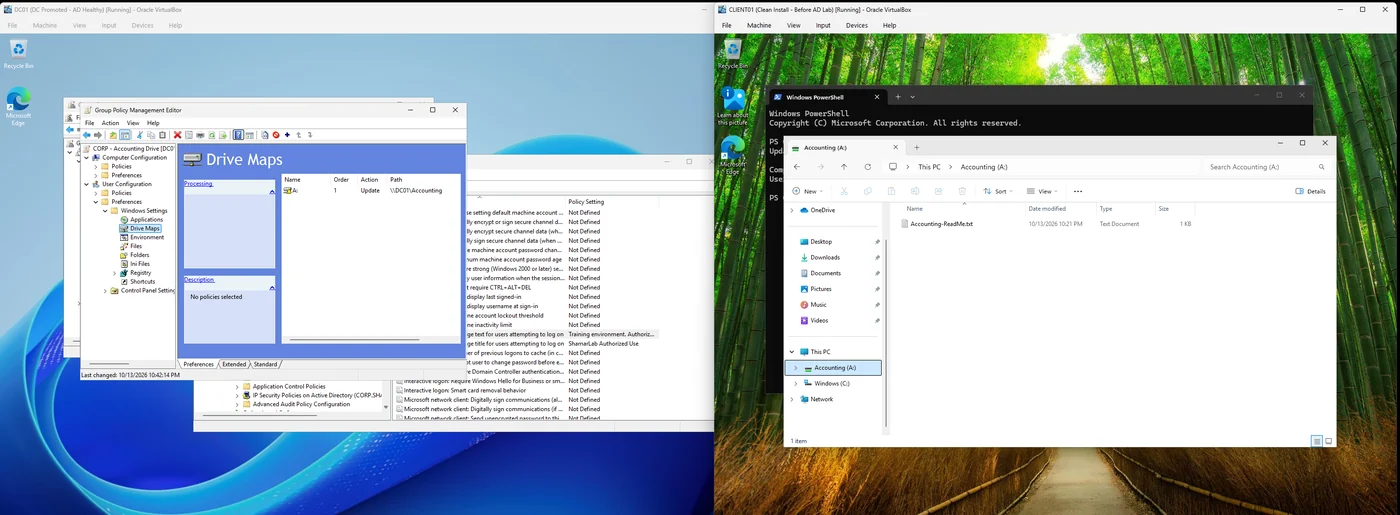
Task: Open Action menu in Group Policy Management Editor
Action: tap(110, 123)
